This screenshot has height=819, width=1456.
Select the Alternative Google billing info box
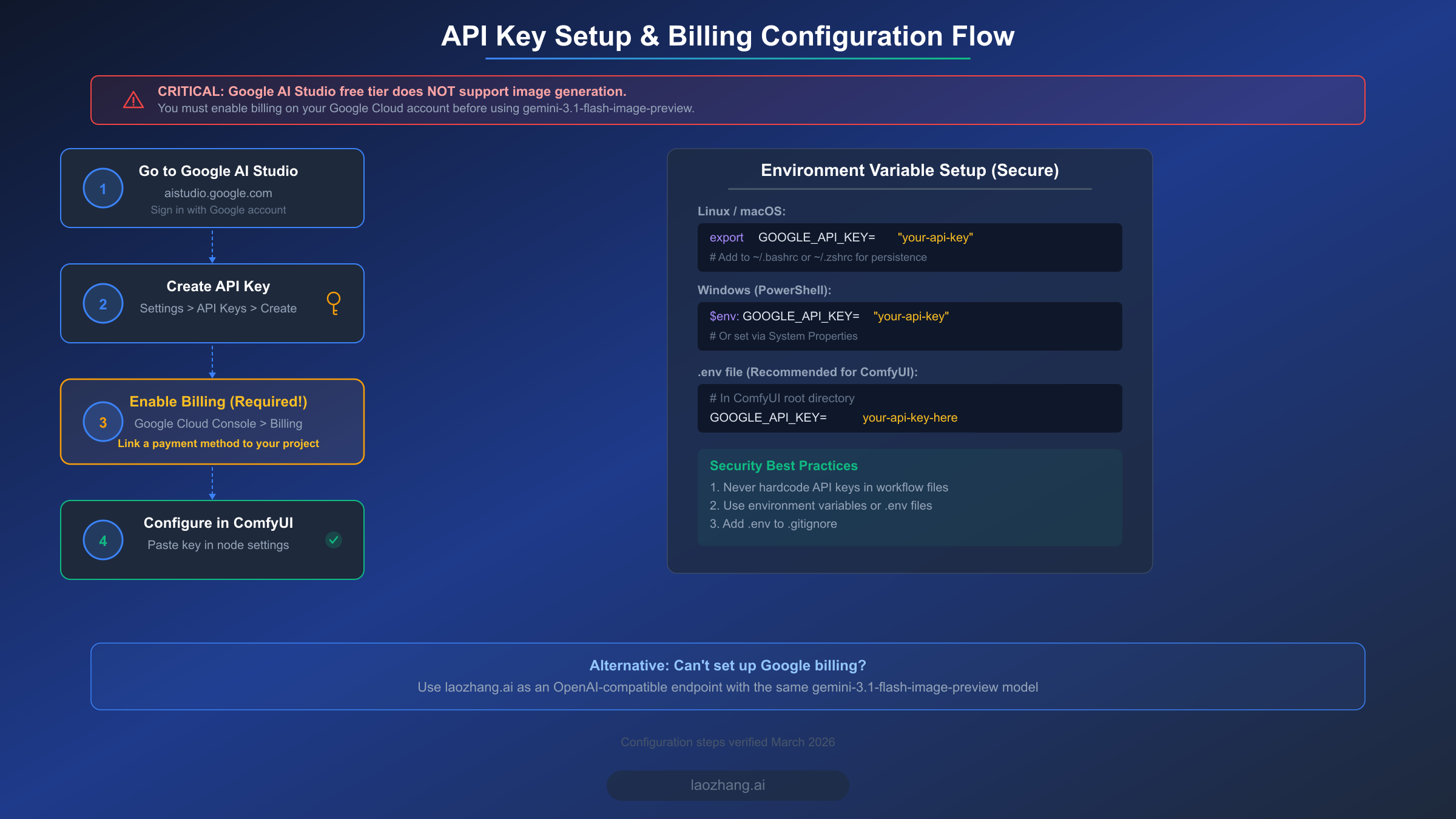[x=727, y=676]
